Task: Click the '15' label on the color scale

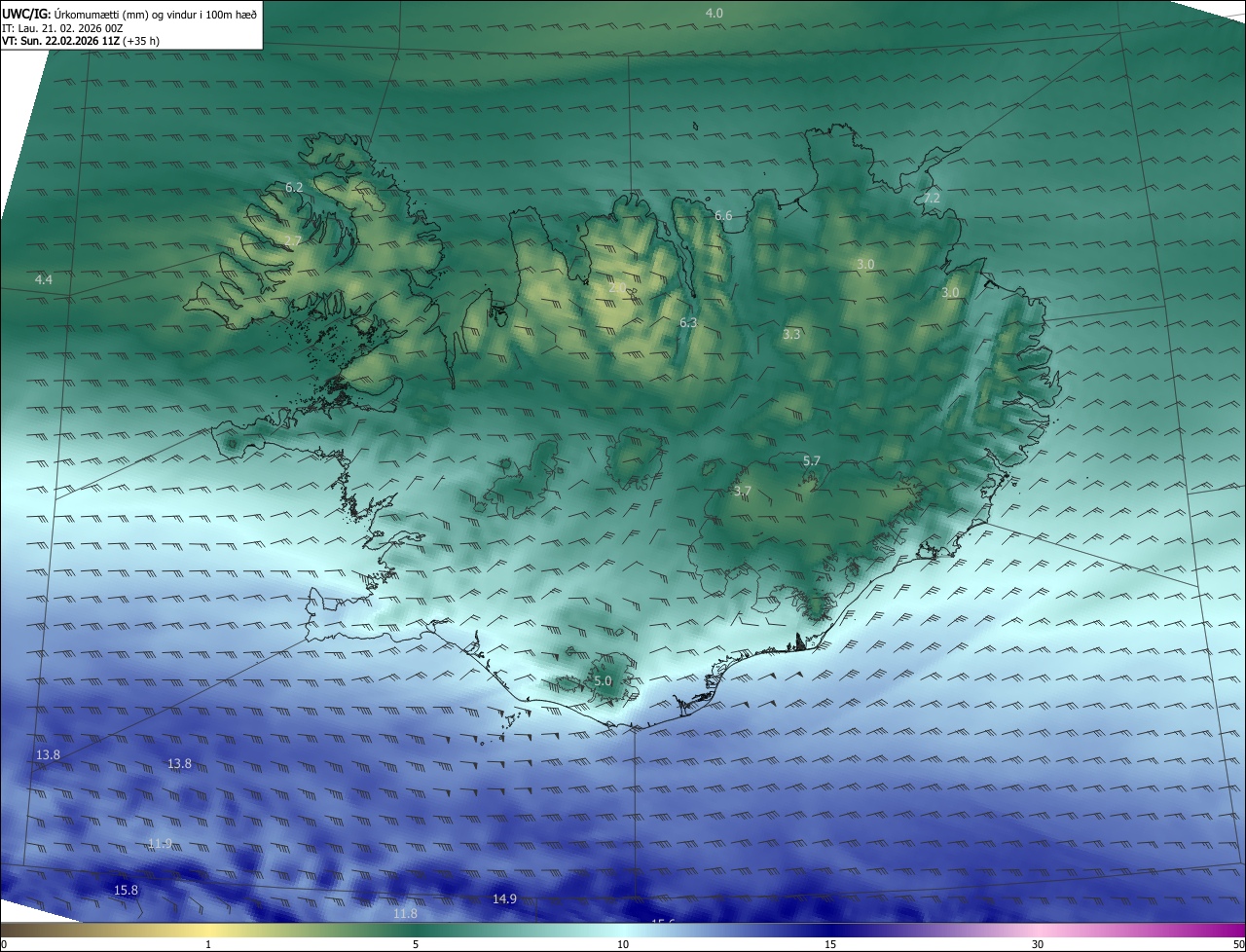Action: pos(830,944)
